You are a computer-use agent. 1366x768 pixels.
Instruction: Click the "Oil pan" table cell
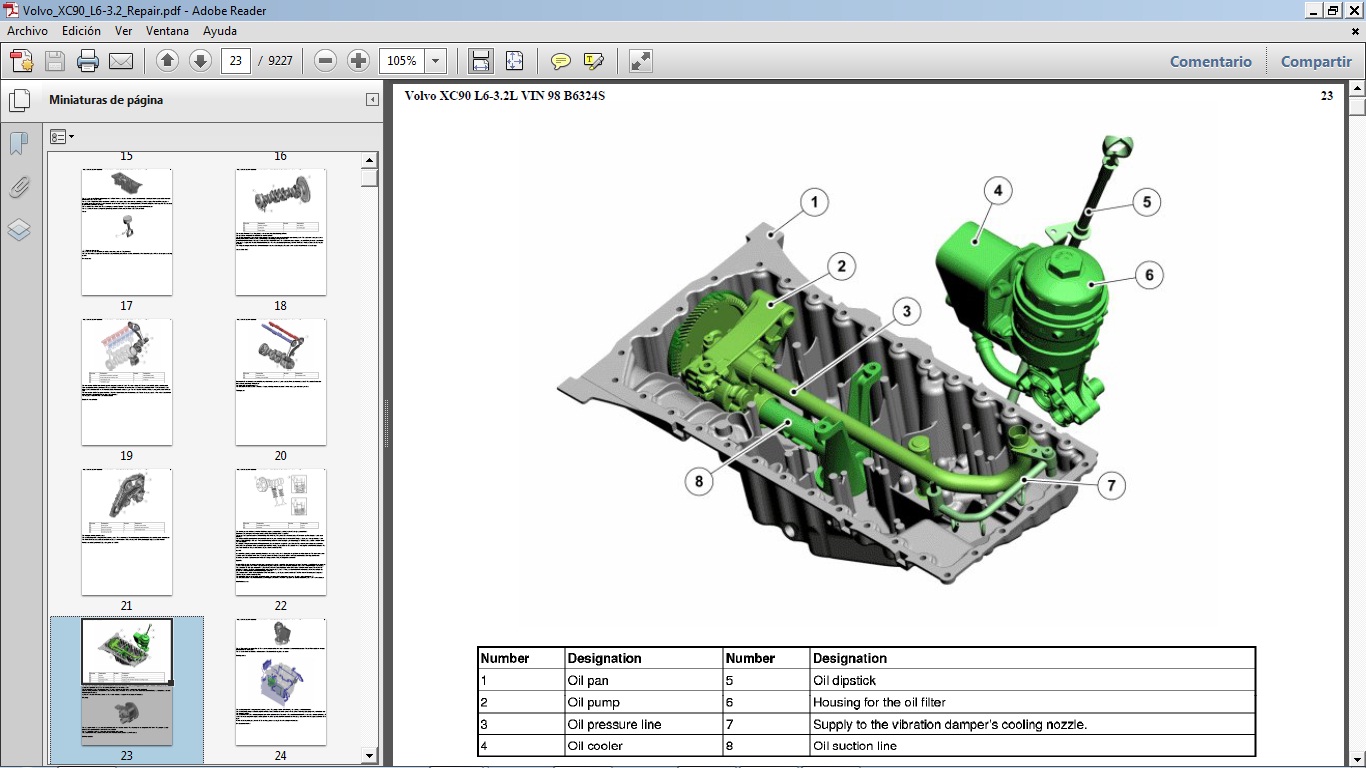[644, 680]
